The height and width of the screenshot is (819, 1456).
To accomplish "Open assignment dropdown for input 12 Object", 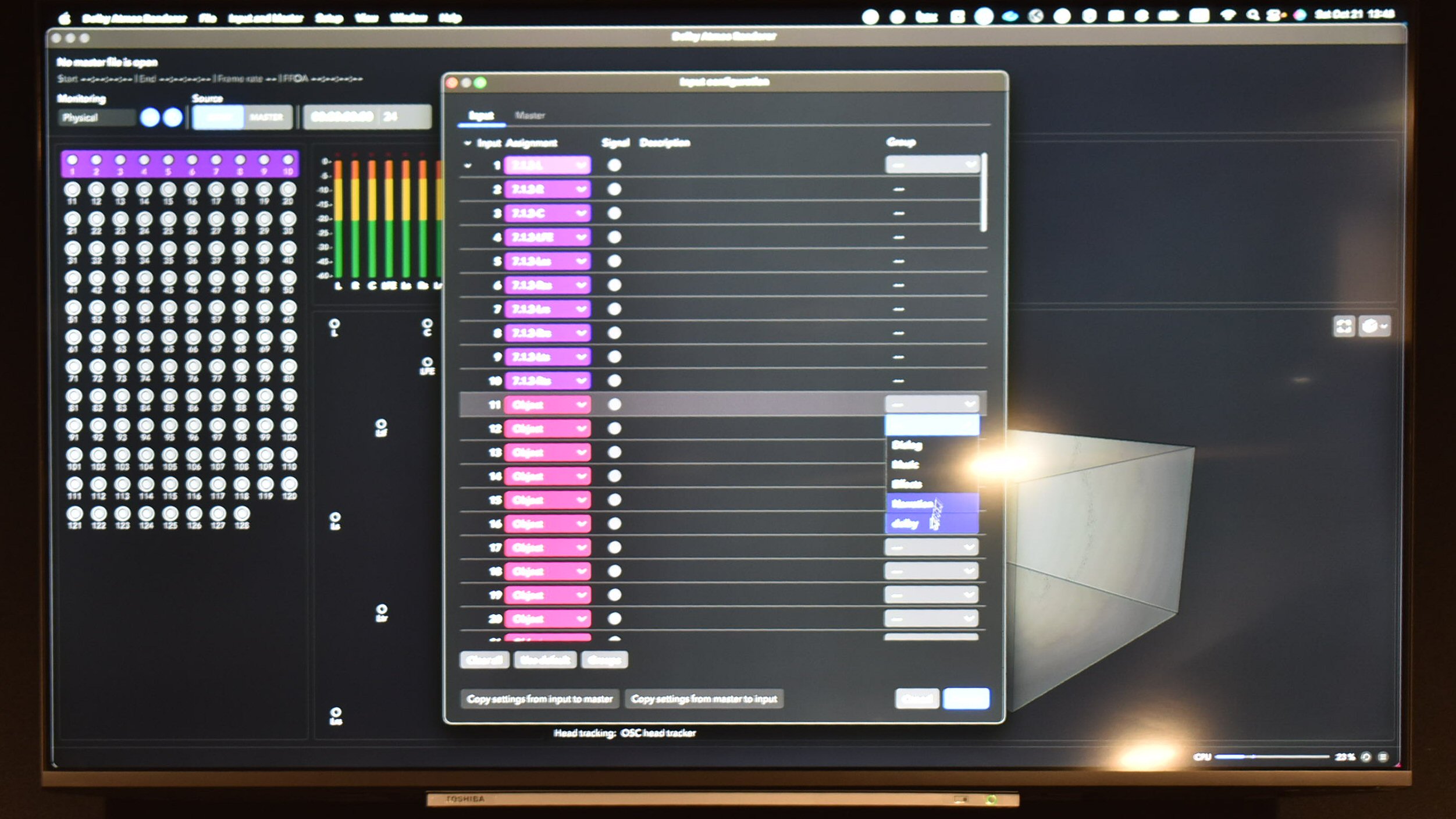I will pyautogui.click(x=547, y=429).
